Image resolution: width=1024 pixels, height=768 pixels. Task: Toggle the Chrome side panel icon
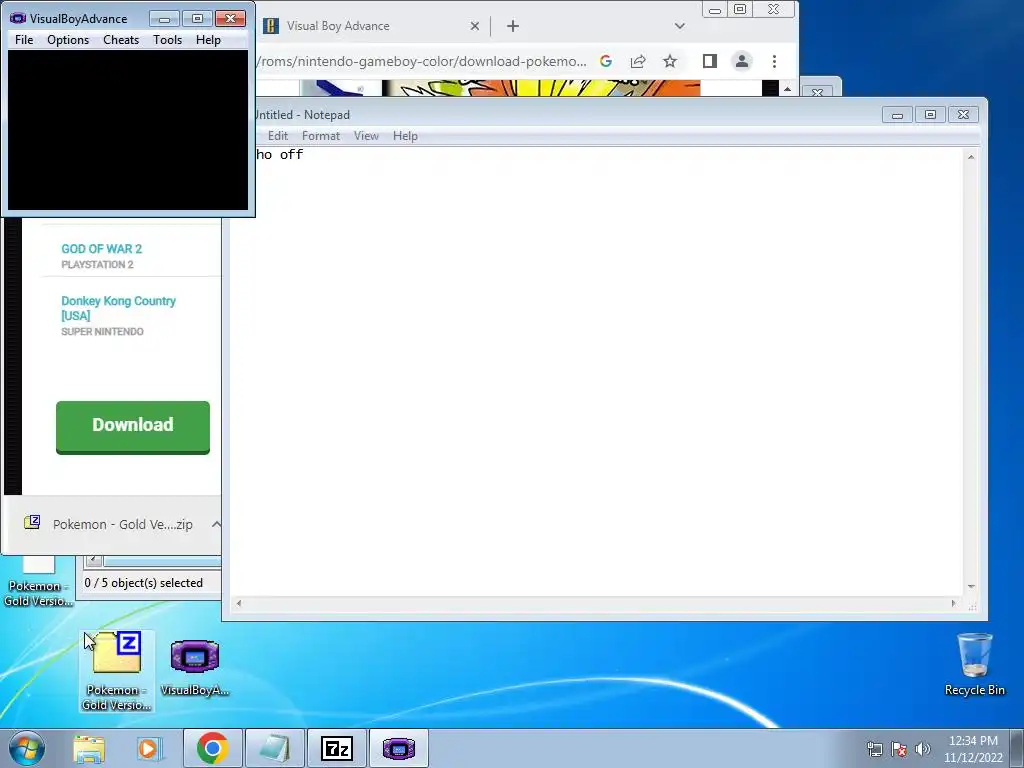[x=710, y=61]
